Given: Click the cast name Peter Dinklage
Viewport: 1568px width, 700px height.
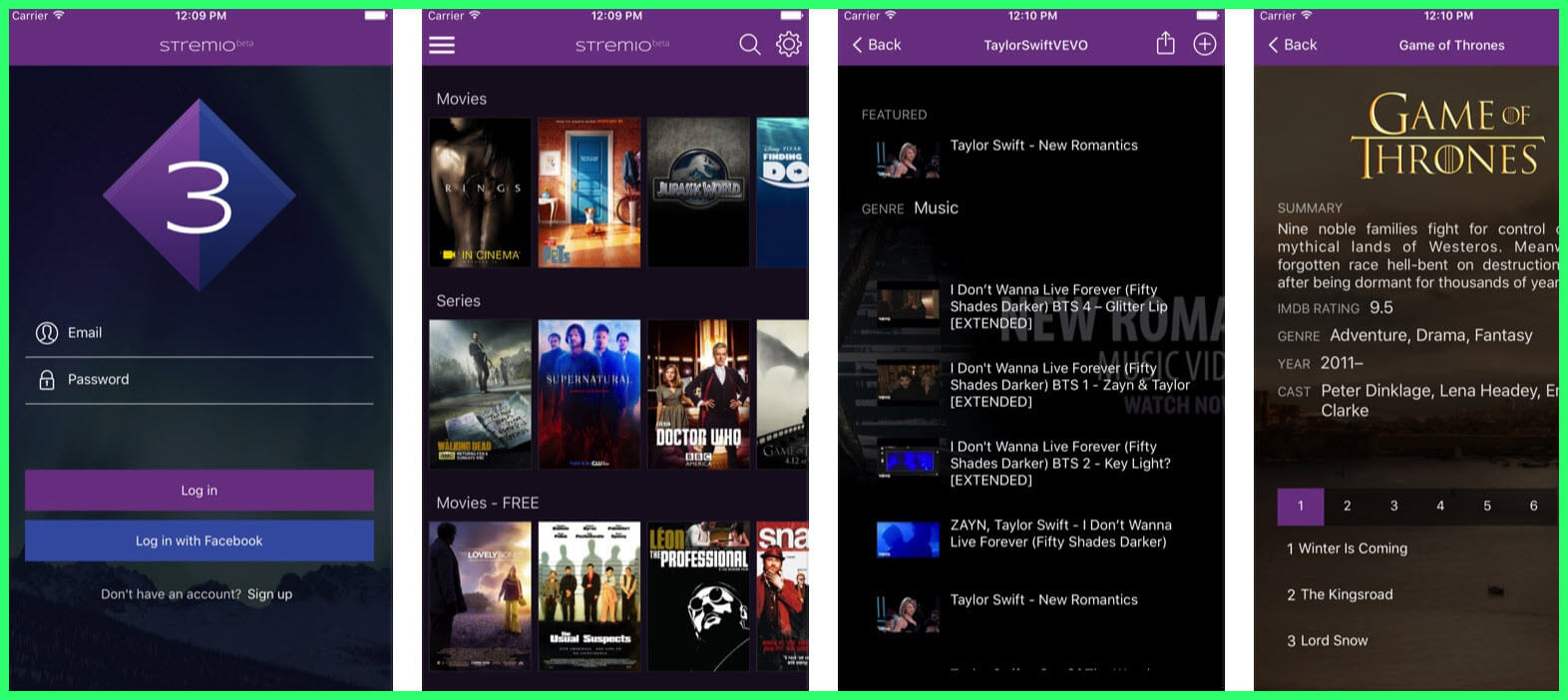Looking at the screenshot, I should [x=1375, y=391].
